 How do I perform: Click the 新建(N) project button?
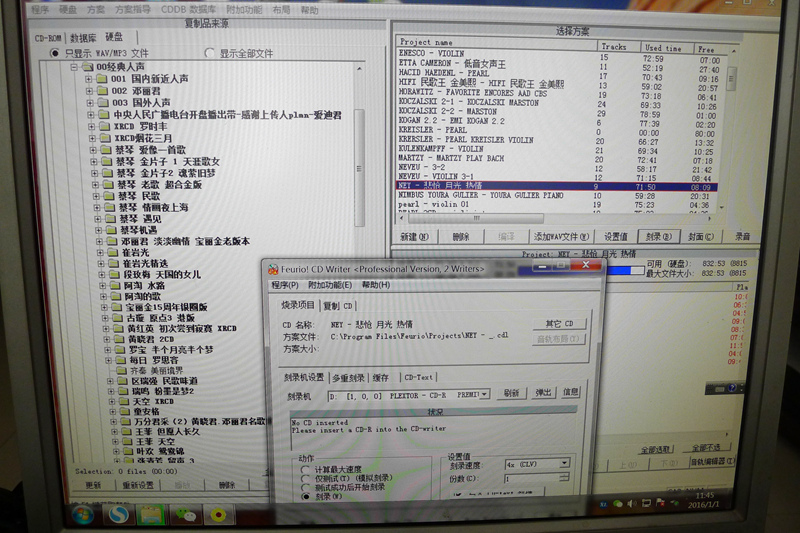pos(414,237)
